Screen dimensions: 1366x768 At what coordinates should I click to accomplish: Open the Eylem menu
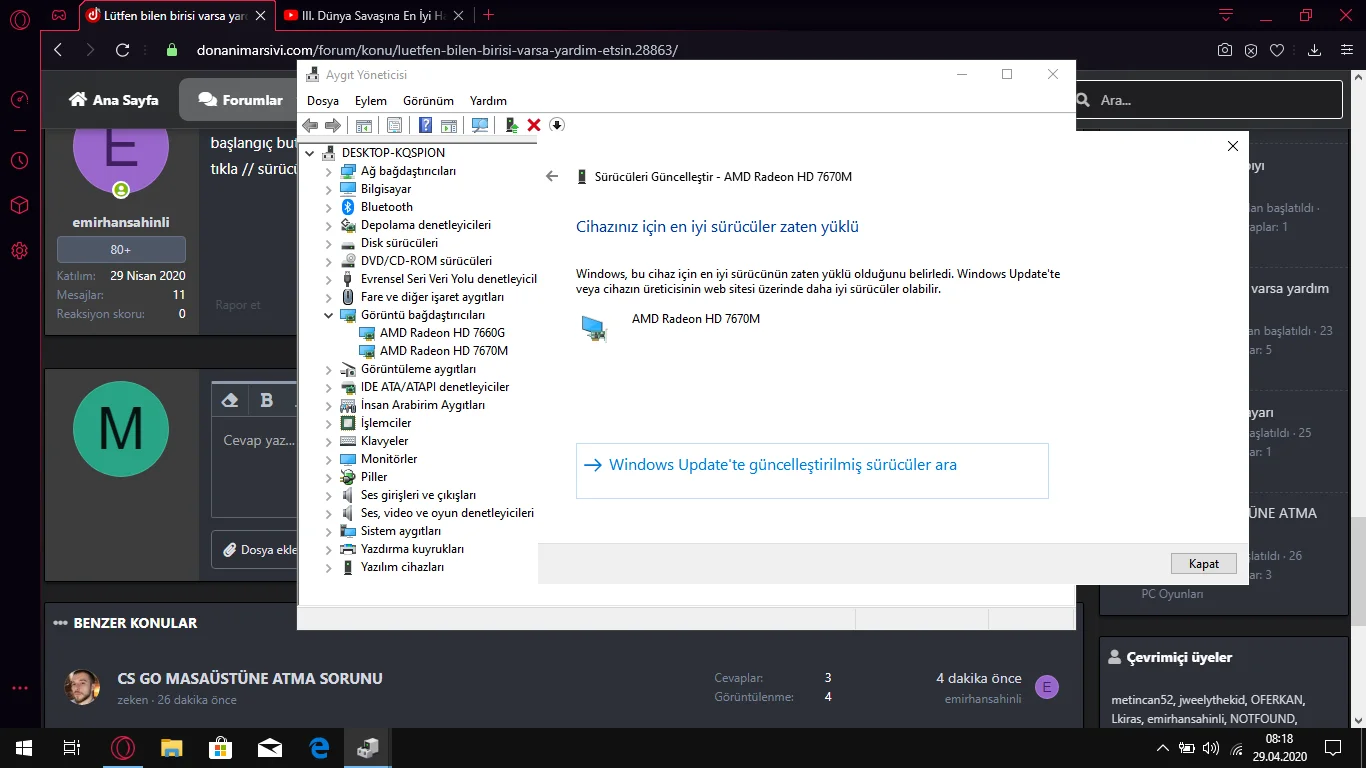[x=371, y=101]
